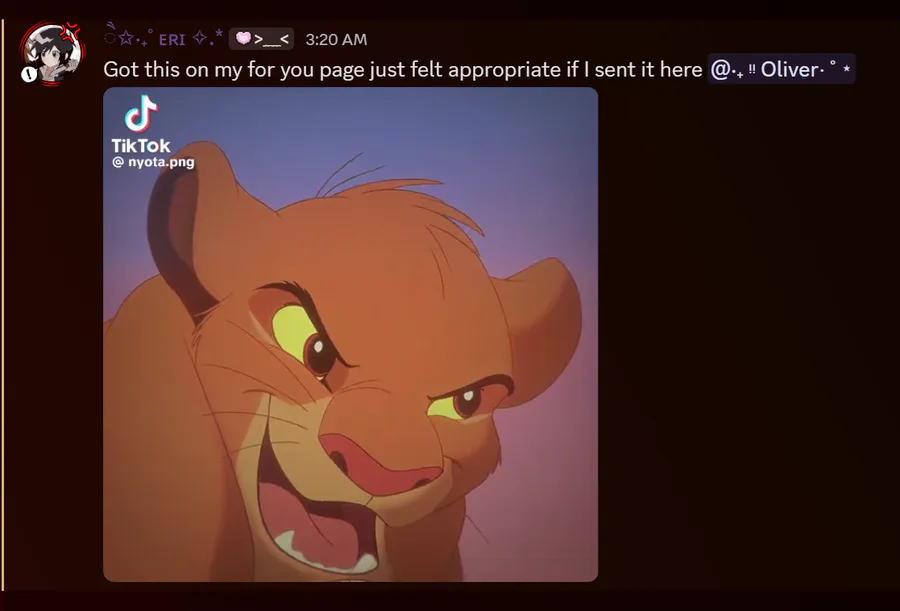Open the >_< server tag badge
This screenshot has width=900, height=611.
coord(262,39)
